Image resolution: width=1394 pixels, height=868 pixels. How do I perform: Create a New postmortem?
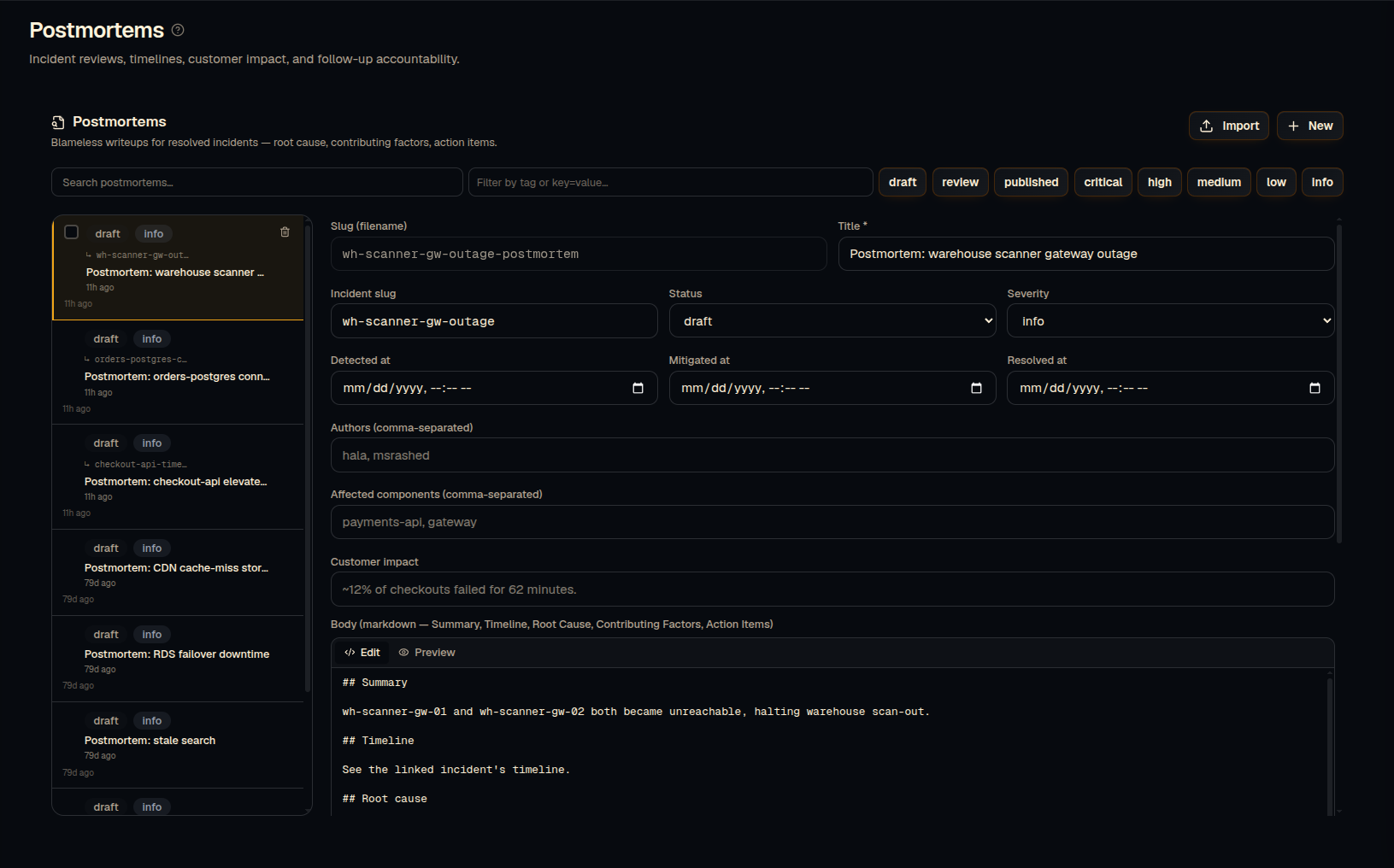point(1310,126)
